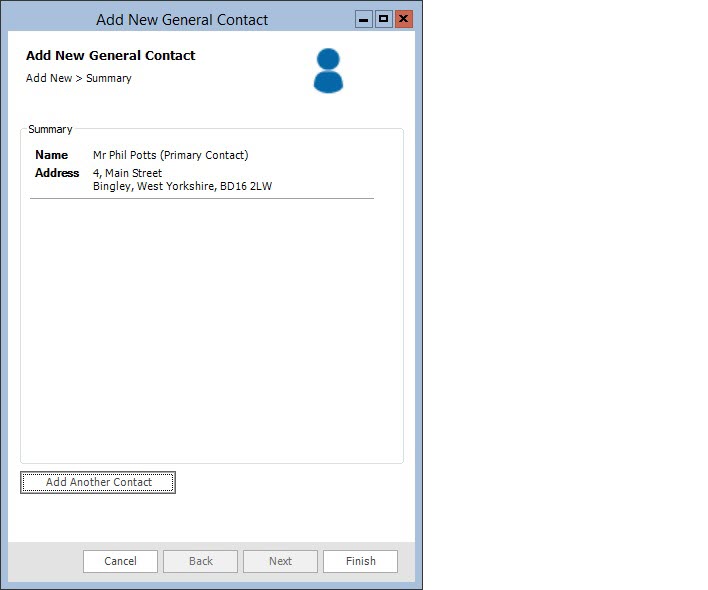Click the greyed-out Back button
This screenshot has width=708, height=590.
(x=200, y=561)
